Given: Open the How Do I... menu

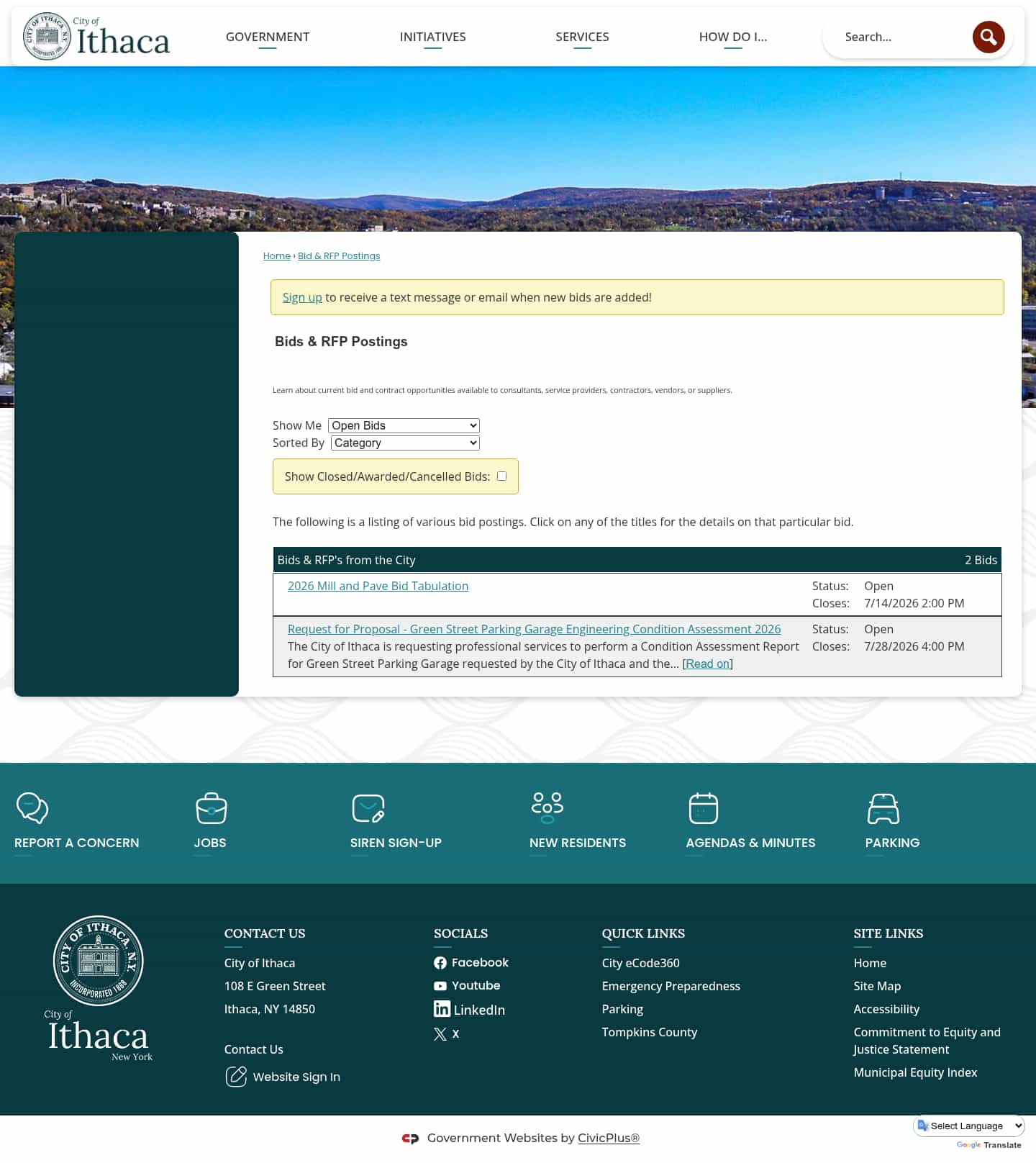Looking at the screenshot, I should [x=733, y=37].
